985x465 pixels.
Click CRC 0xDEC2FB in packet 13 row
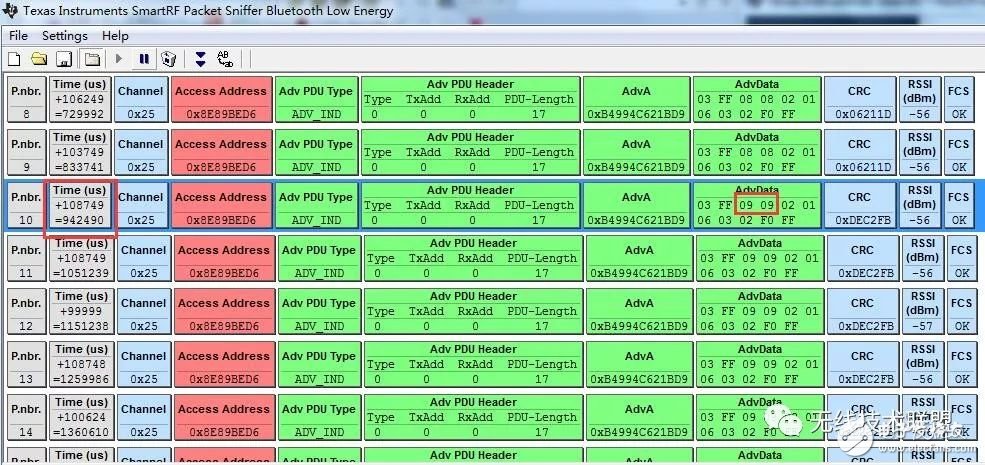tap(862, 364)
